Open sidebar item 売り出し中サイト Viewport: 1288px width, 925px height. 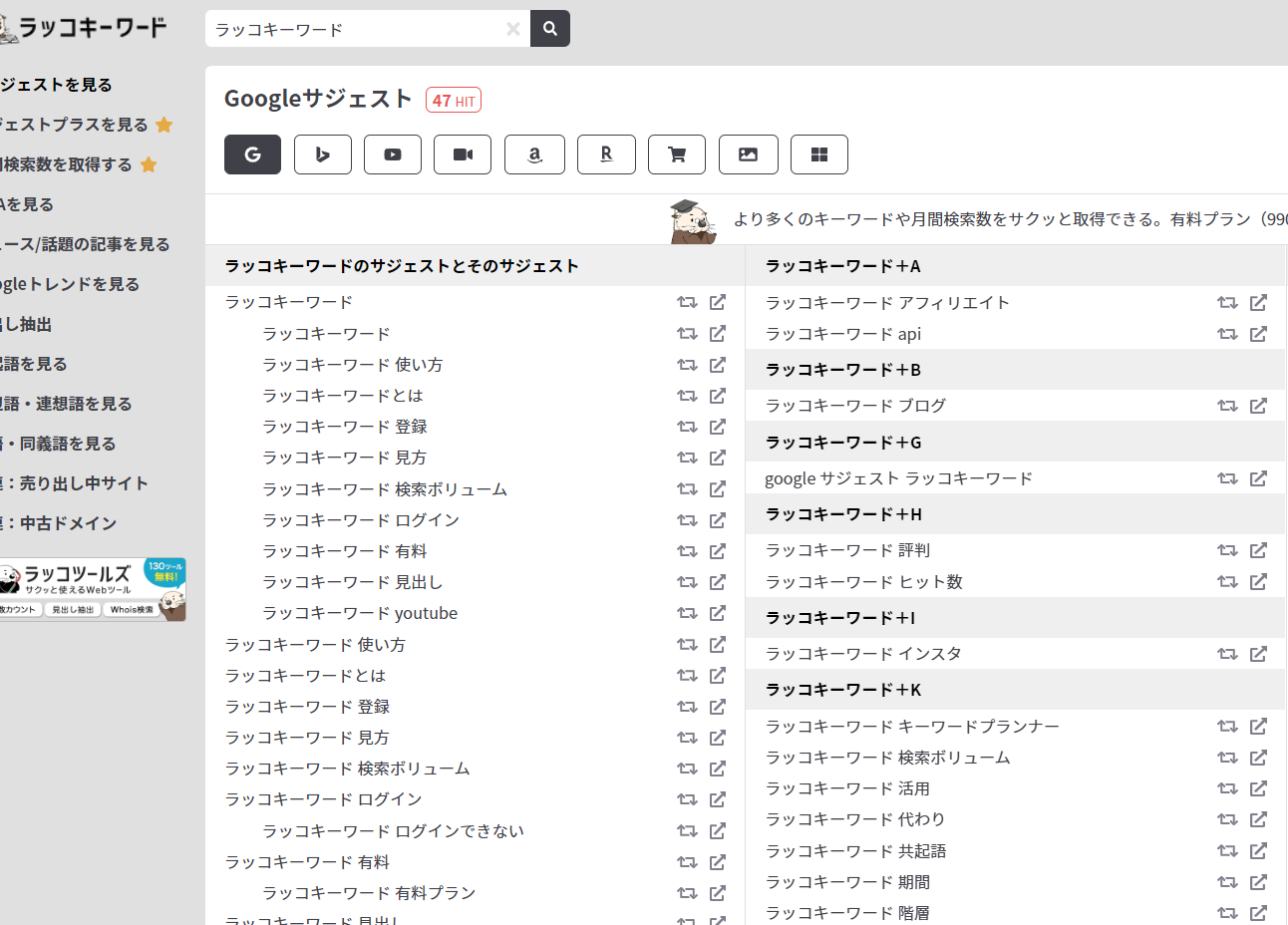(x=74, y=483)
